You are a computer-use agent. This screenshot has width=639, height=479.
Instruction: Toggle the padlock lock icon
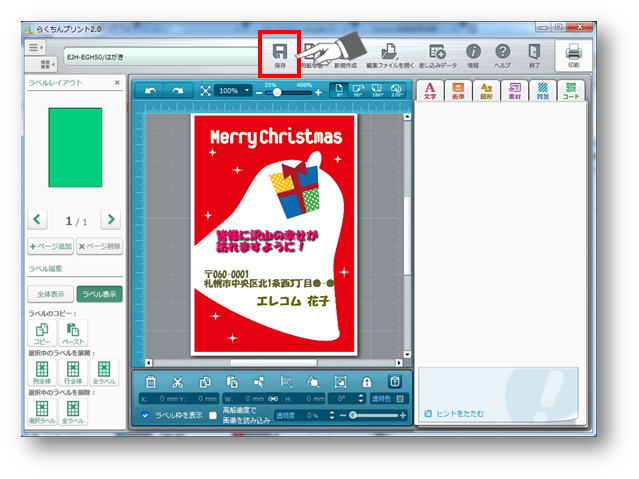coord(367,382)
